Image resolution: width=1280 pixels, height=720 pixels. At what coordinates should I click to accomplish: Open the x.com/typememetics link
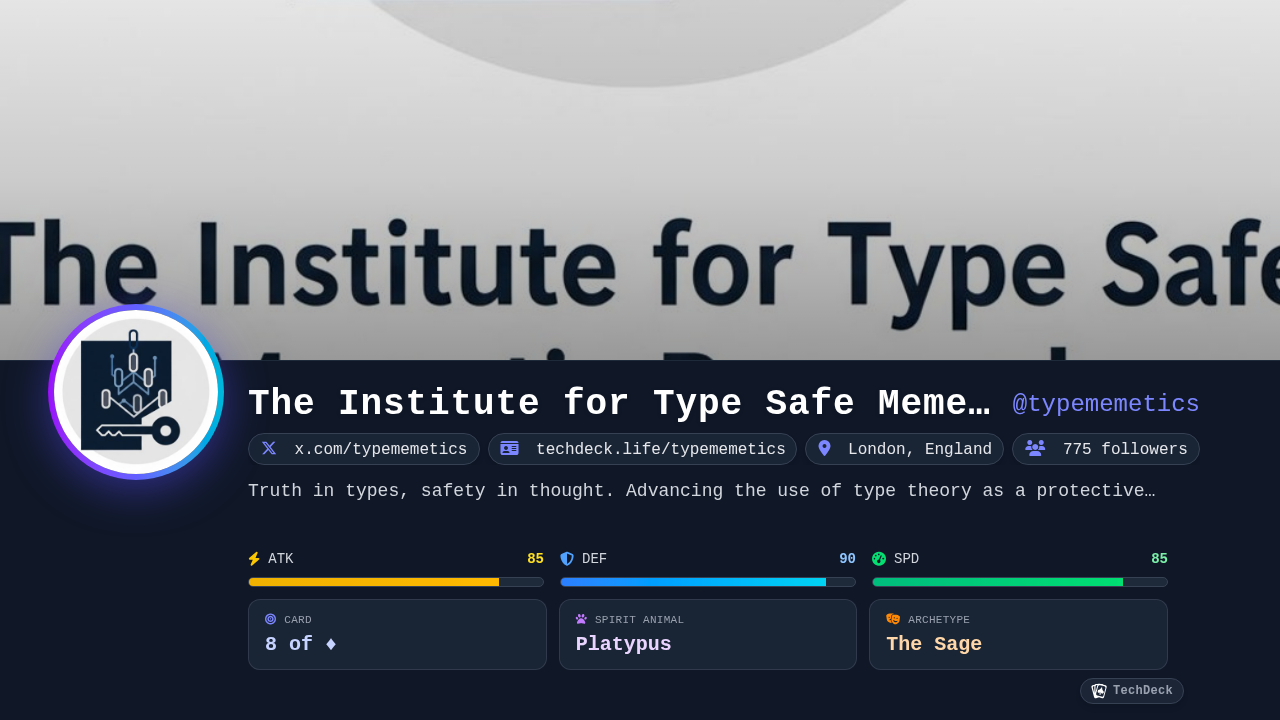click(x=380, y=449)
